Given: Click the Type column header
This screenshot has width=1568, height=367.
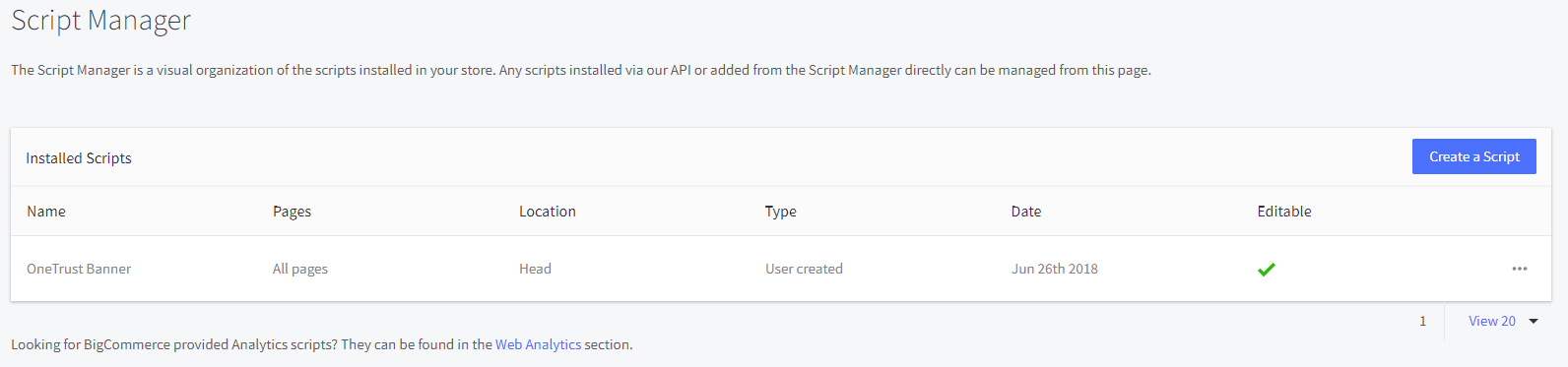Looking at the screenshot, I should [x=781, y=212].
